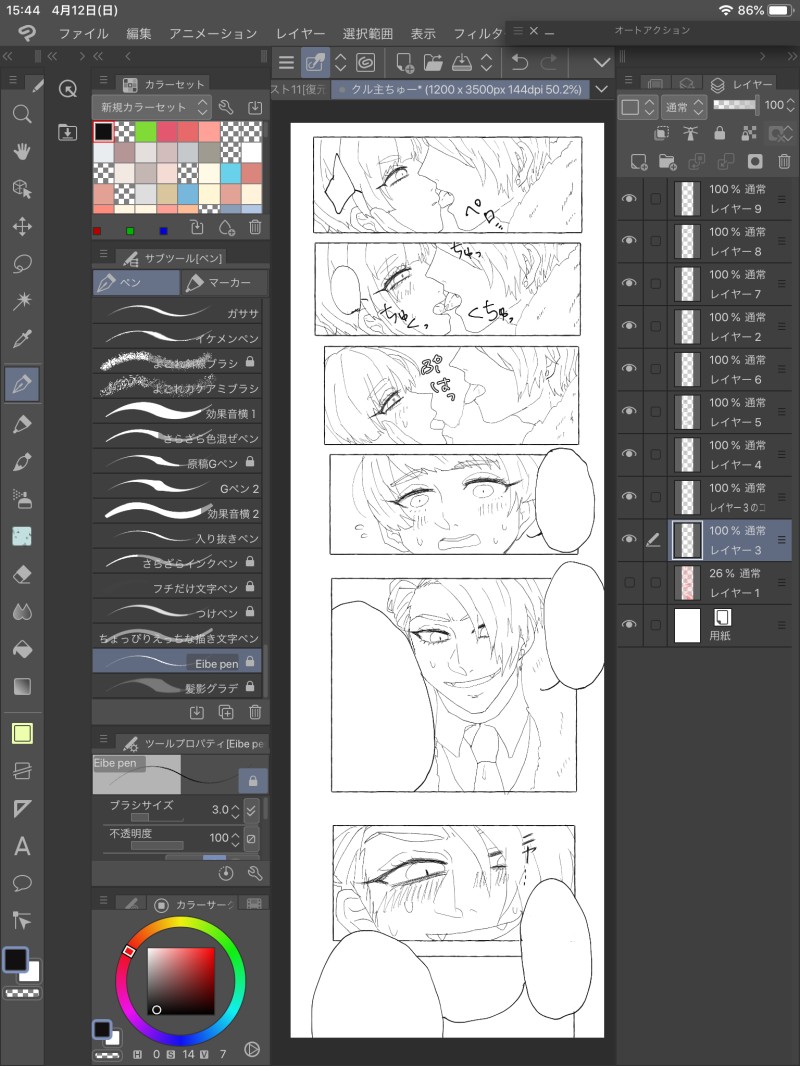Hide レイヤー 7 with its eye icon

point(629,283)
